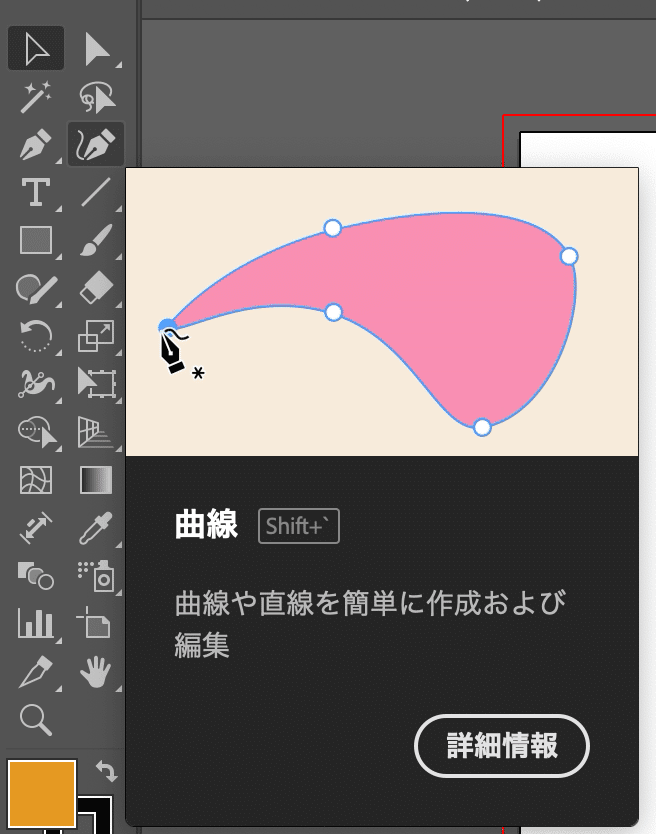This screenshot has height=834, width=656.
Task: Select the Direct Selection tool
Action: tap(96, 48)
